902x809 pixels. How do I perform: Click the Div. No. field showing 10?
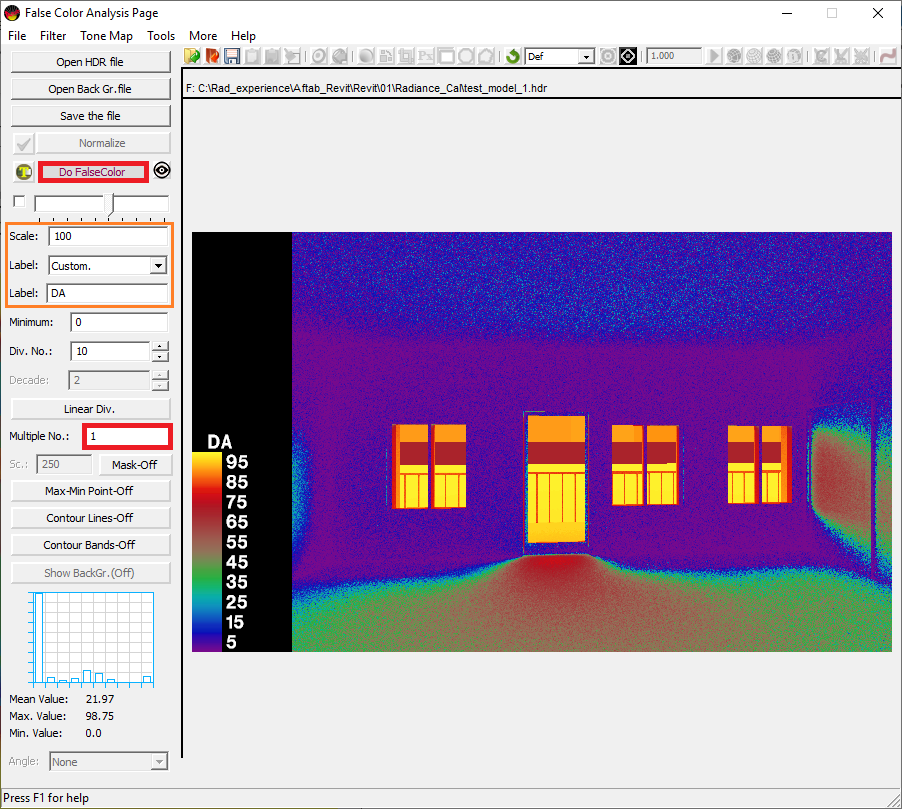pyautogui.click(x=110, y=351)
